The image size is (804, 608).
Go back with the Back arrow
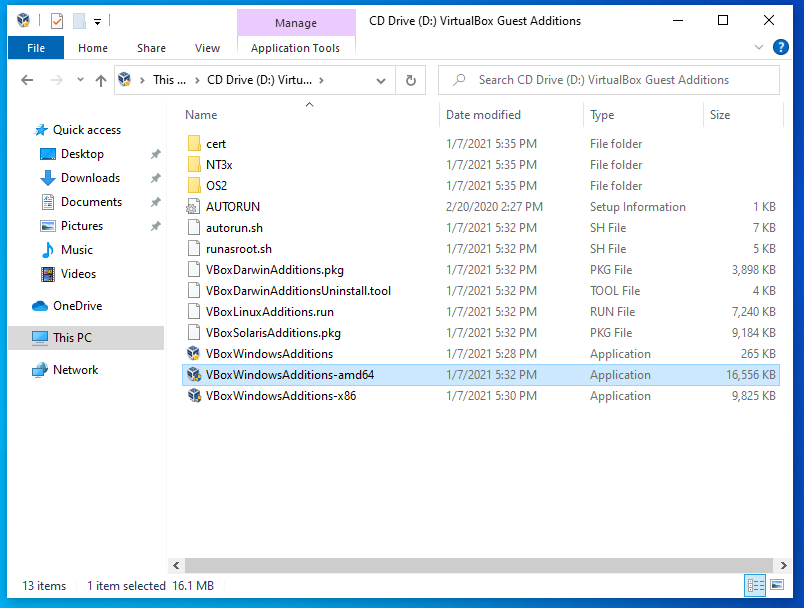click(x=27, y=80)
